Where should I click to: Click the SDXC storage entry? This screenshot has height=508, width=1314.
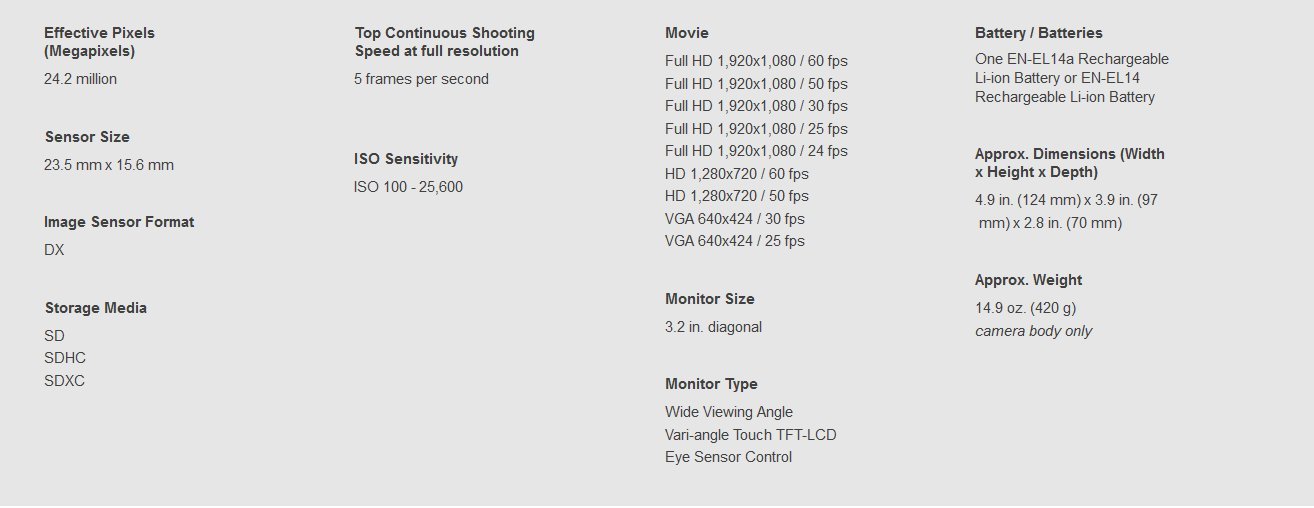point(64,380)
